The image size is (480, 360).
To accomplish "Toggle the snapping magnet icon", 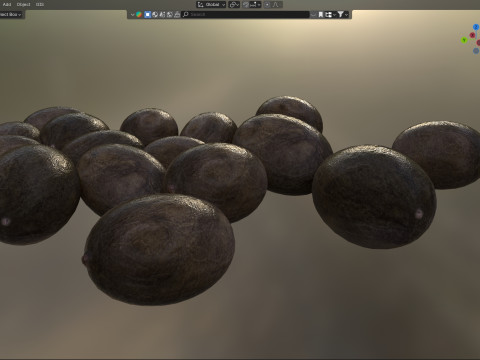I will point(246,4).
